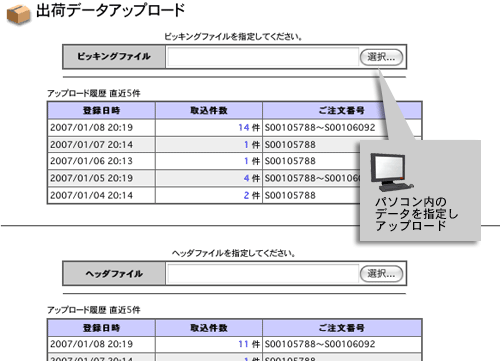Click ご注文番号 column header in first table
The width and height of the screenshot is (500, 361).
[342, 110]
